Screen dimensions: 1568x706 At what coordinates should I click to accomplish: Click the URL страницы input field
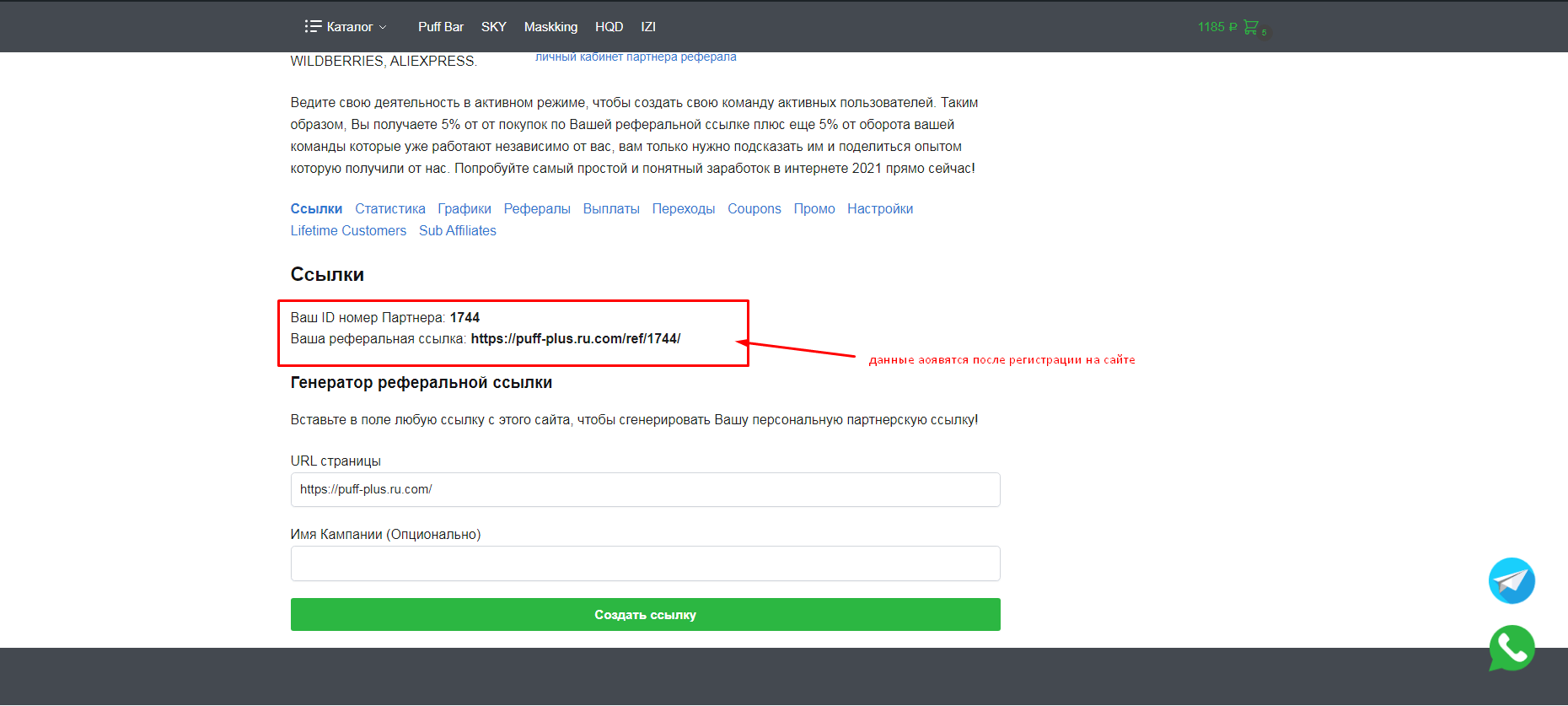coord(645,490)
